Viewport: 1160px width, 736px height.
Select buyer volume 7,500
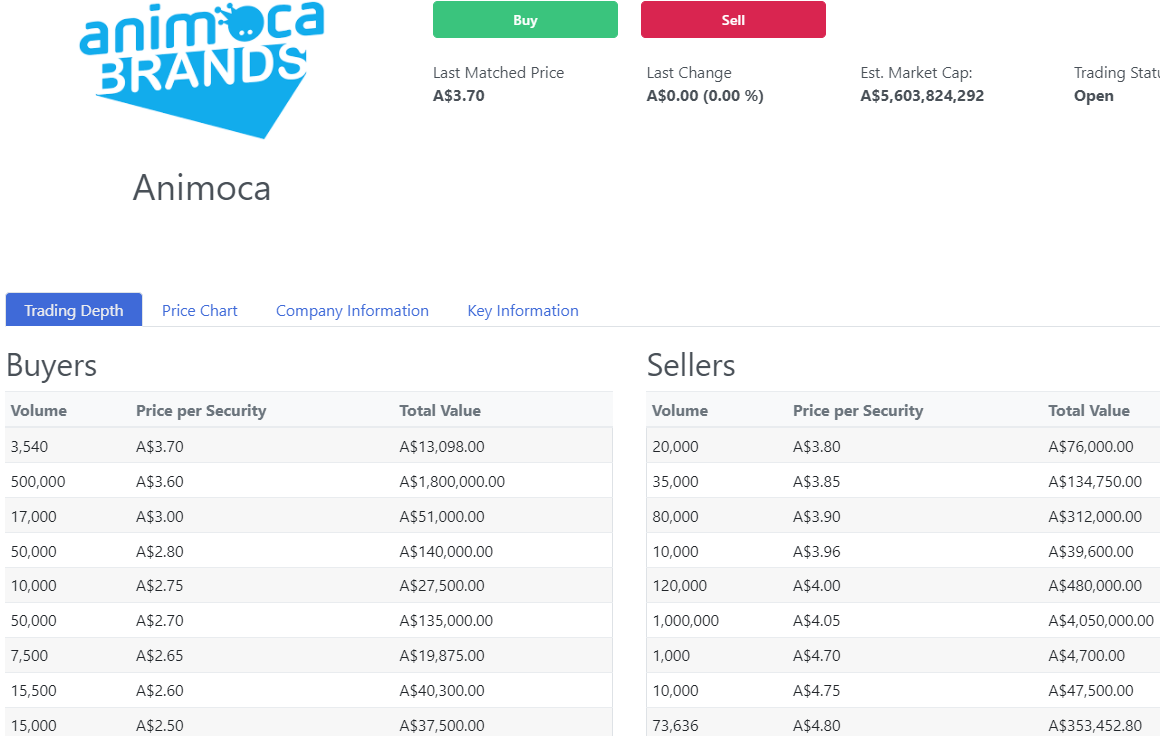click(30, 655)
